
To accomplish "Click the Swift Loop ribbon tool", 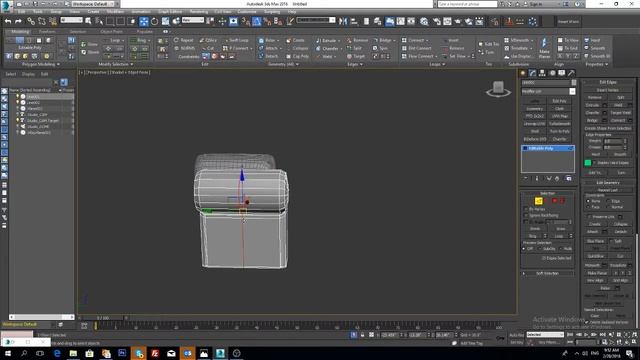I will coord(237,40).
